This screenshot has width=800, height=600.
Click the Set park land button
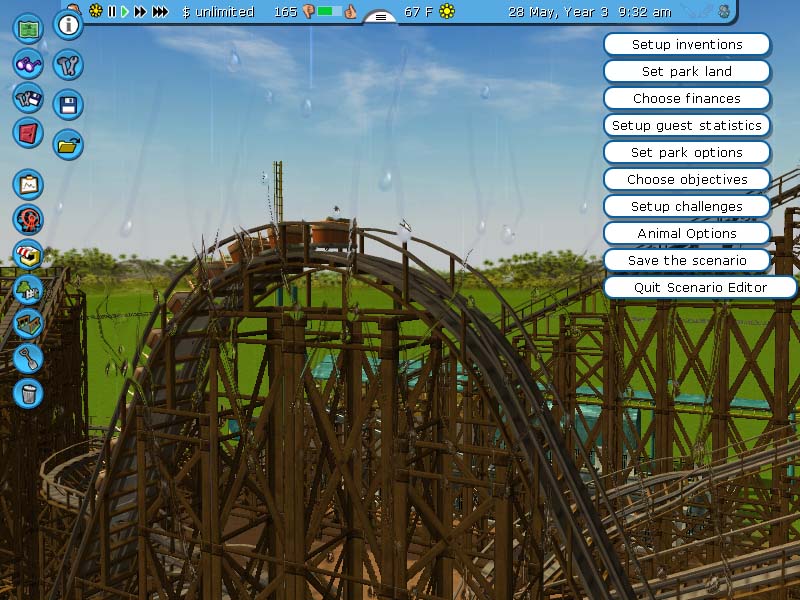pos(687,71)
